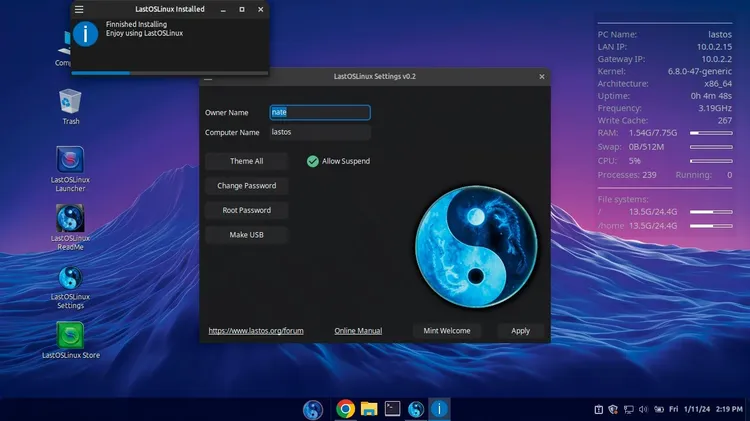Viewport: 750px width, 421px height.
Task: Toggle the Allow Suspend checkbox
Action: [x=313, y=161]
